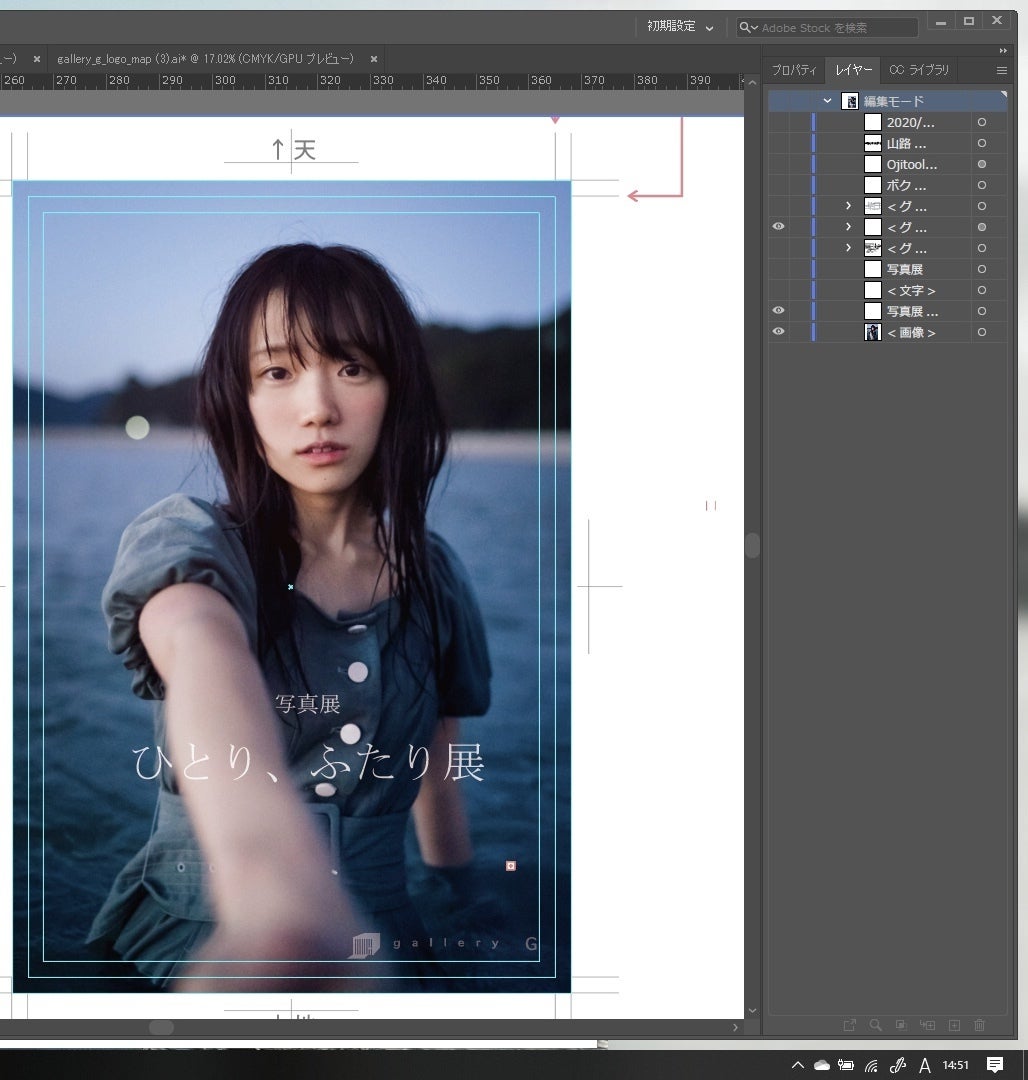Image resolution: width=1028 pixels, height=1080 pixels.
Task: Open the Layers panel hamburger menu
Action: point(1001,70)
